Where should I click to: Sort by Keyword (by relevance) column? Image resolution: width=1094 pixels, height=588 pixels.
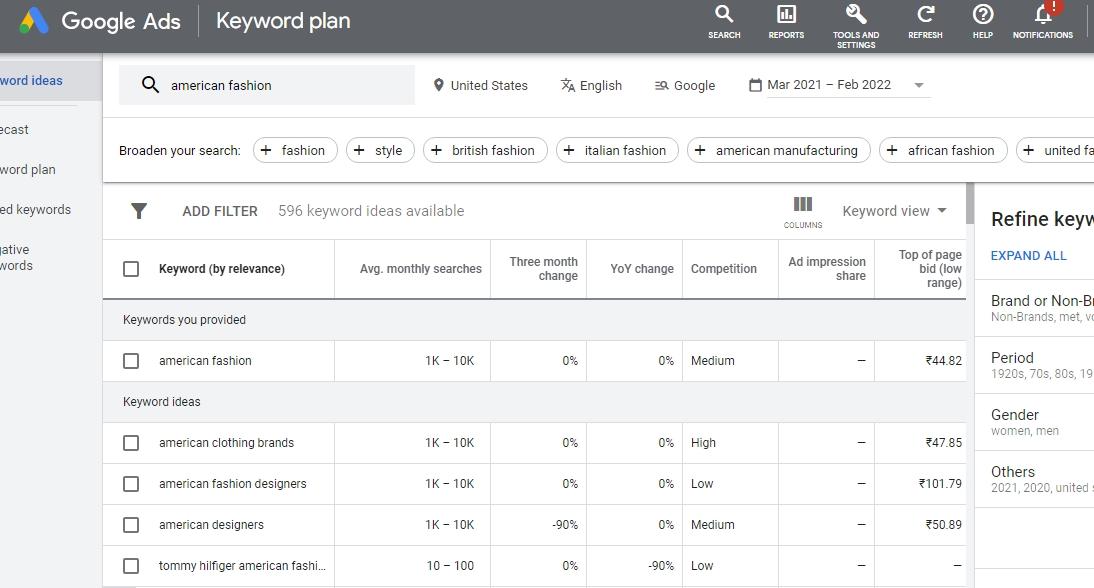tap(221, 269)
